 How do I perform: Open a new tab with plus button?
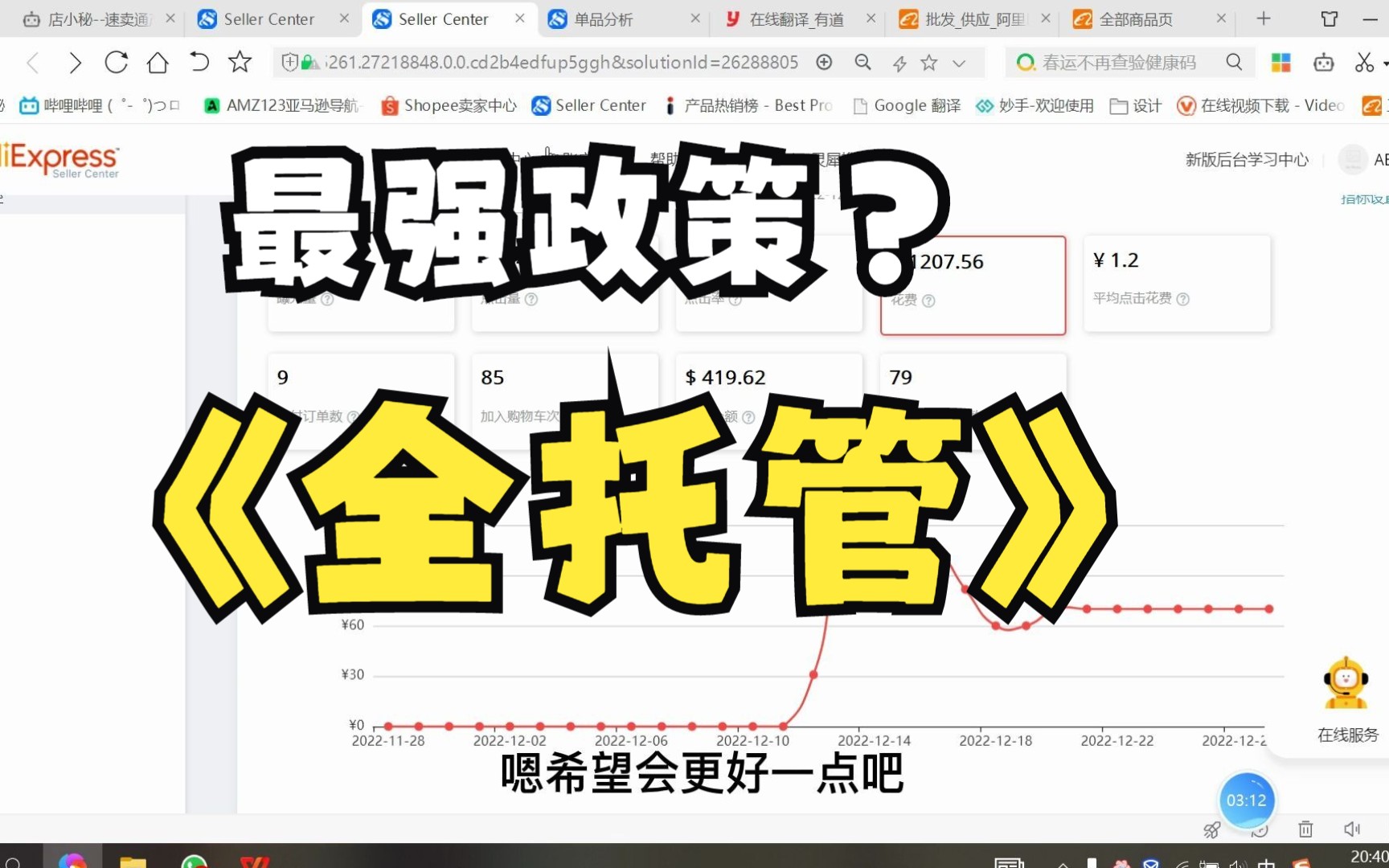[x=1264, y=18]
